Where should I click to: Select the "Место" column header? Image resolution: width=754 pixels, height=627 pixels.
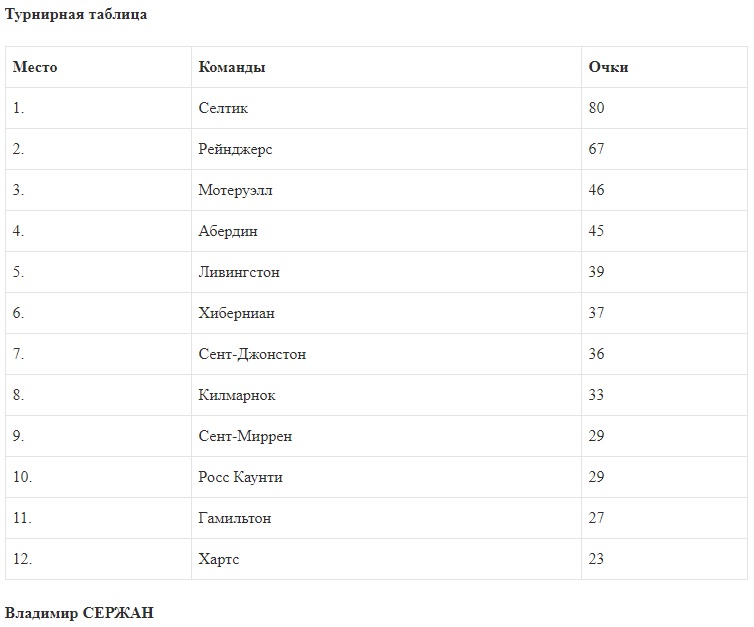coord(35,67)
